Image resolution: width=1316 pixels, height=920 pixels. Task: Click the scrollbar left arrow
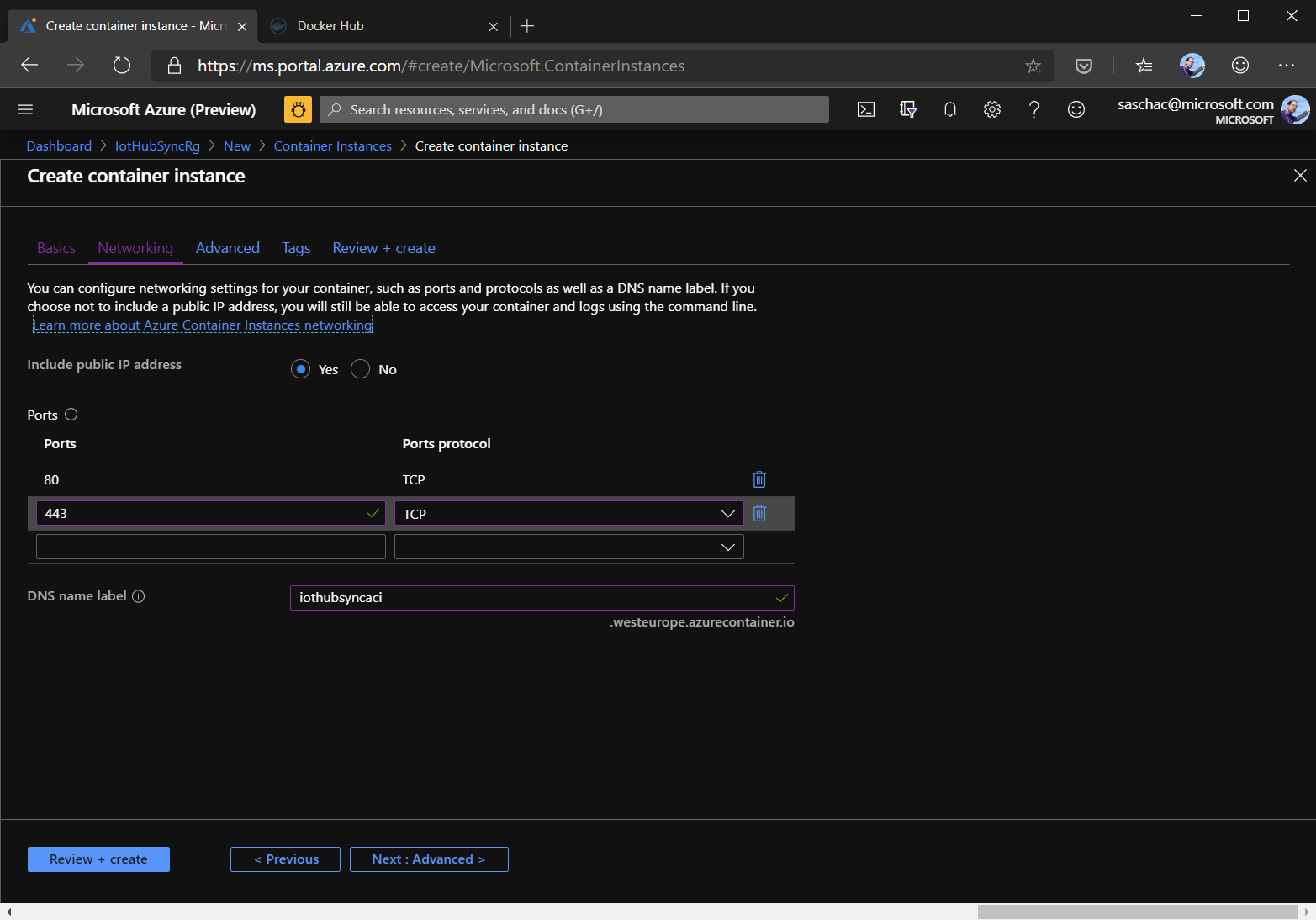[8, 912]
